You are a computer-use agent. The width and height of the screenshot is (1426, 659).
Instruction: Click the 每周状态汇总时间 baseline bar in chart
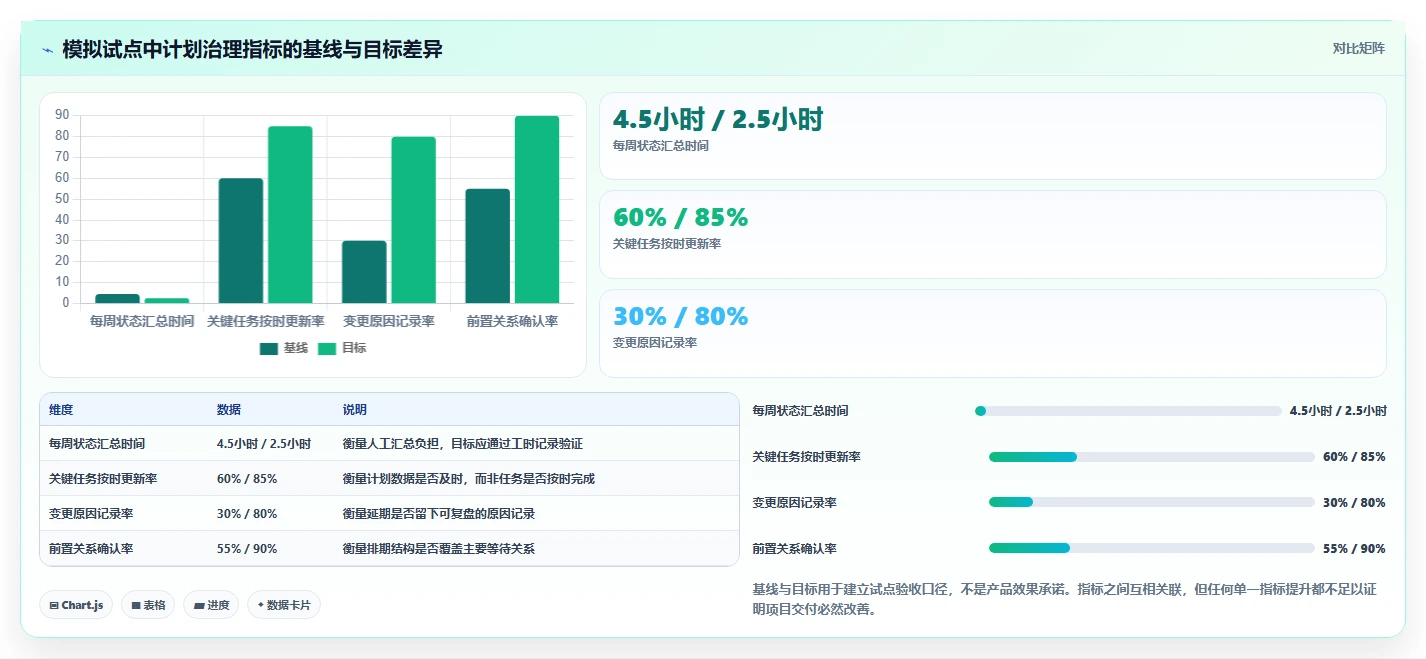(117, 298)
